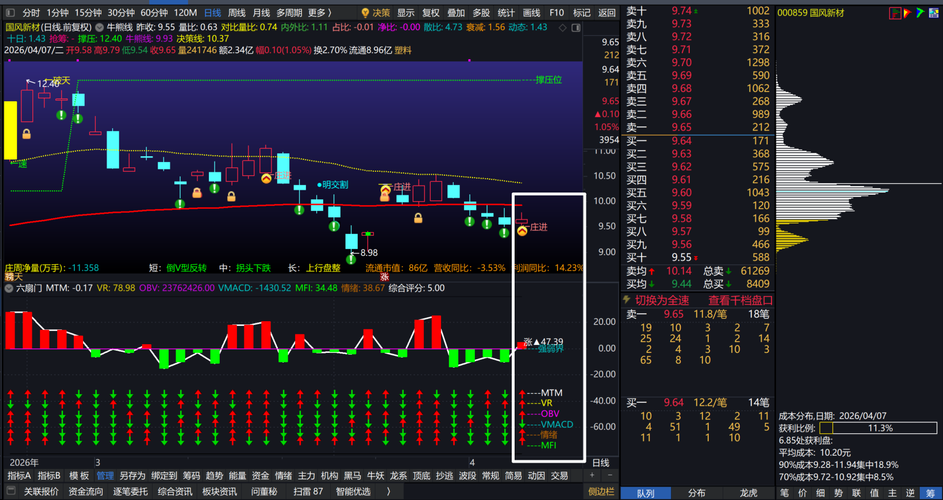Image resolution: width=943 pixels, height=500 pixels.
Task: Click the yellow lock icon under the 12.40 candle
Action: point(26,134)
